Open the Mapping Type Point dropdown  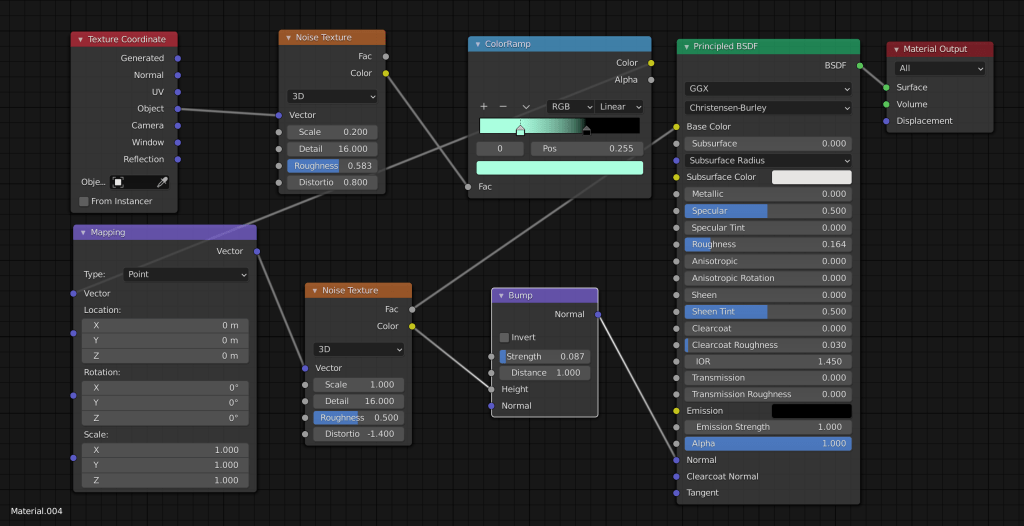(x=186, y=274)
